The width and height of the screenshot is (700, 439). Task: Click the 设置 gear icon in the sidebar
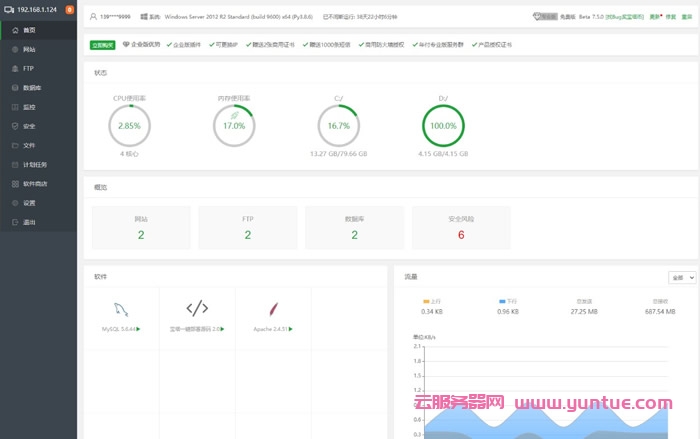(x=15, y=203)
